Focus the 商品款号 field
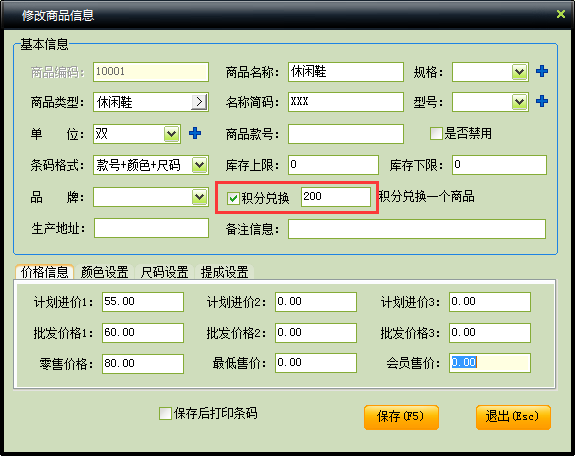This screenshot has height=456, width=575. click(346, 134)
